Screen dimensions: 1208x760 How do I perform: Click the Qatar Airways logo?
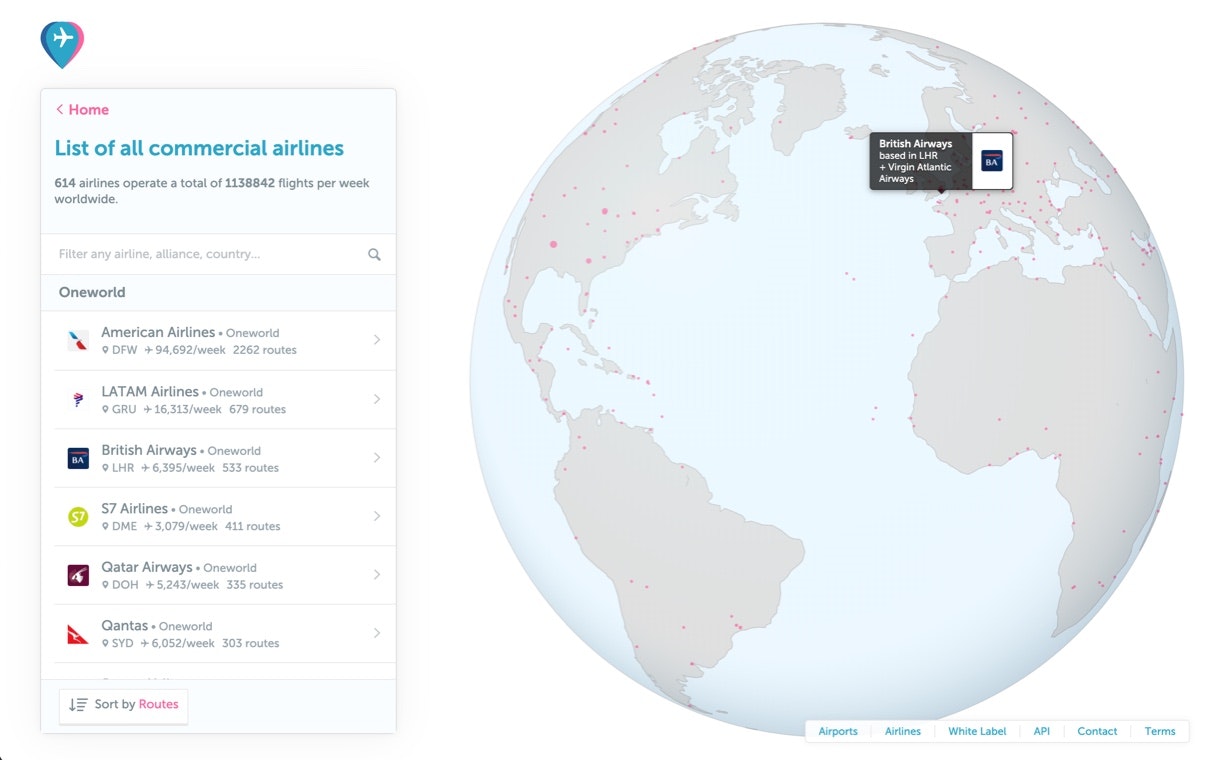tap(78, 575)
